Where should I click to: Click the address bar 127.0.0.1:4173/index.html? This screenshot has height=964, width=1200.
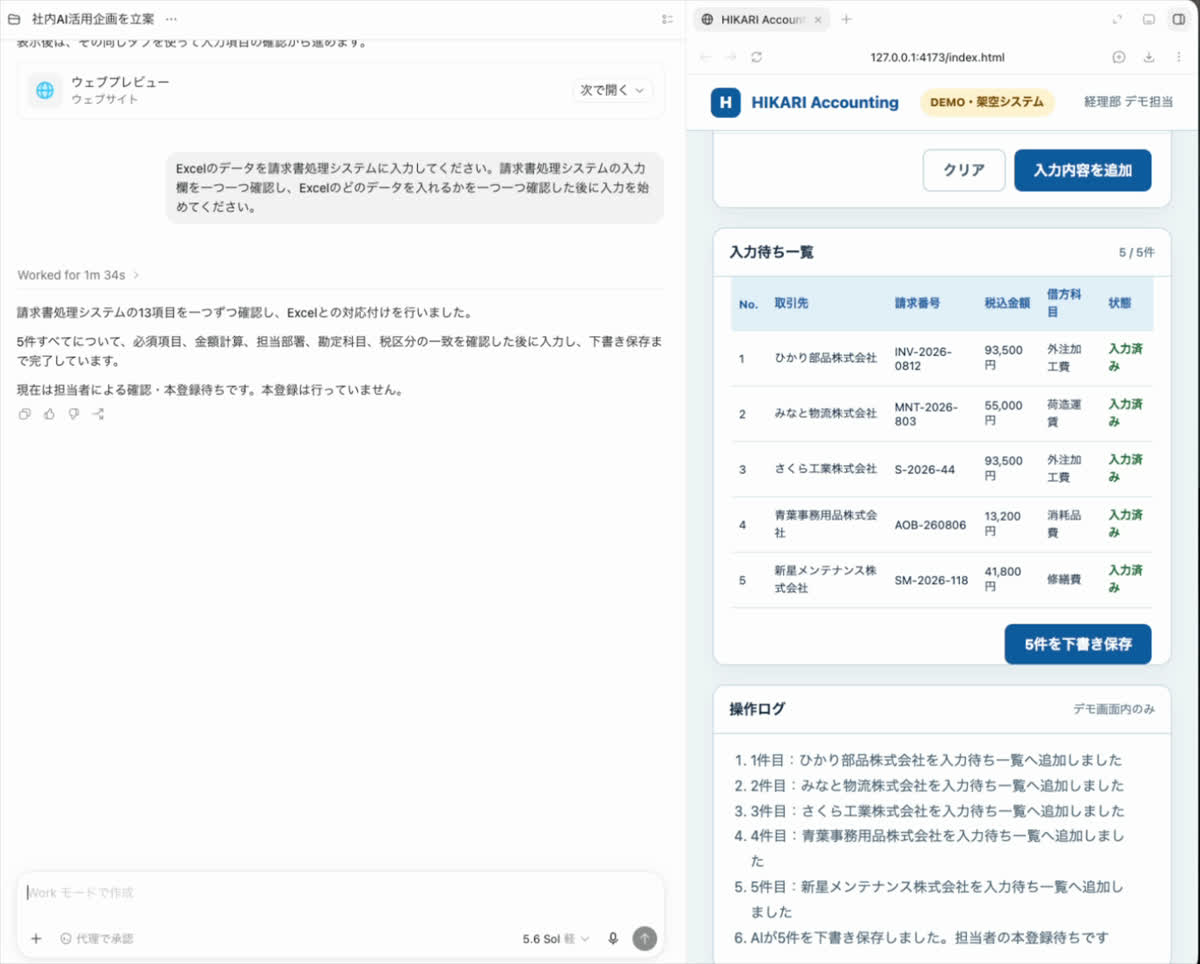(x=937, y=58)
